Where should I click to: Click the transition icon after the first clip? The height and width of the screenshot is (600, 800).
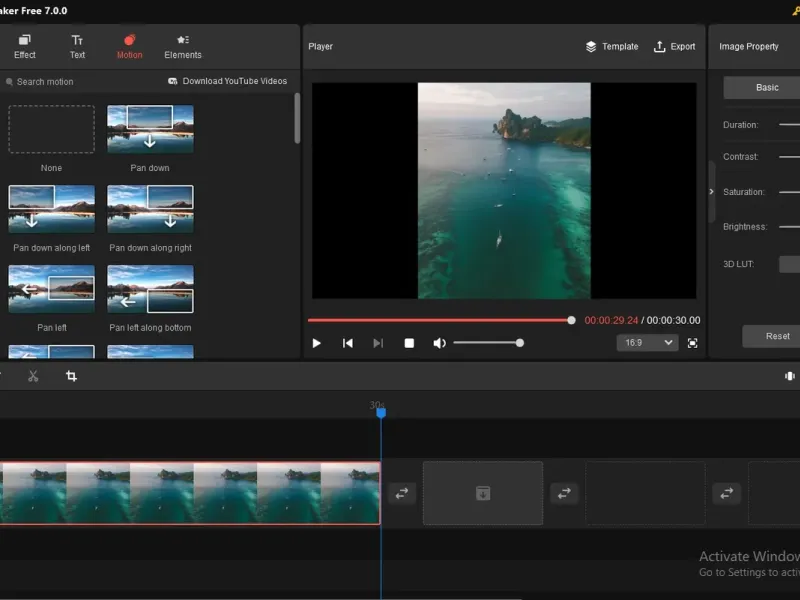click(402, 493)
